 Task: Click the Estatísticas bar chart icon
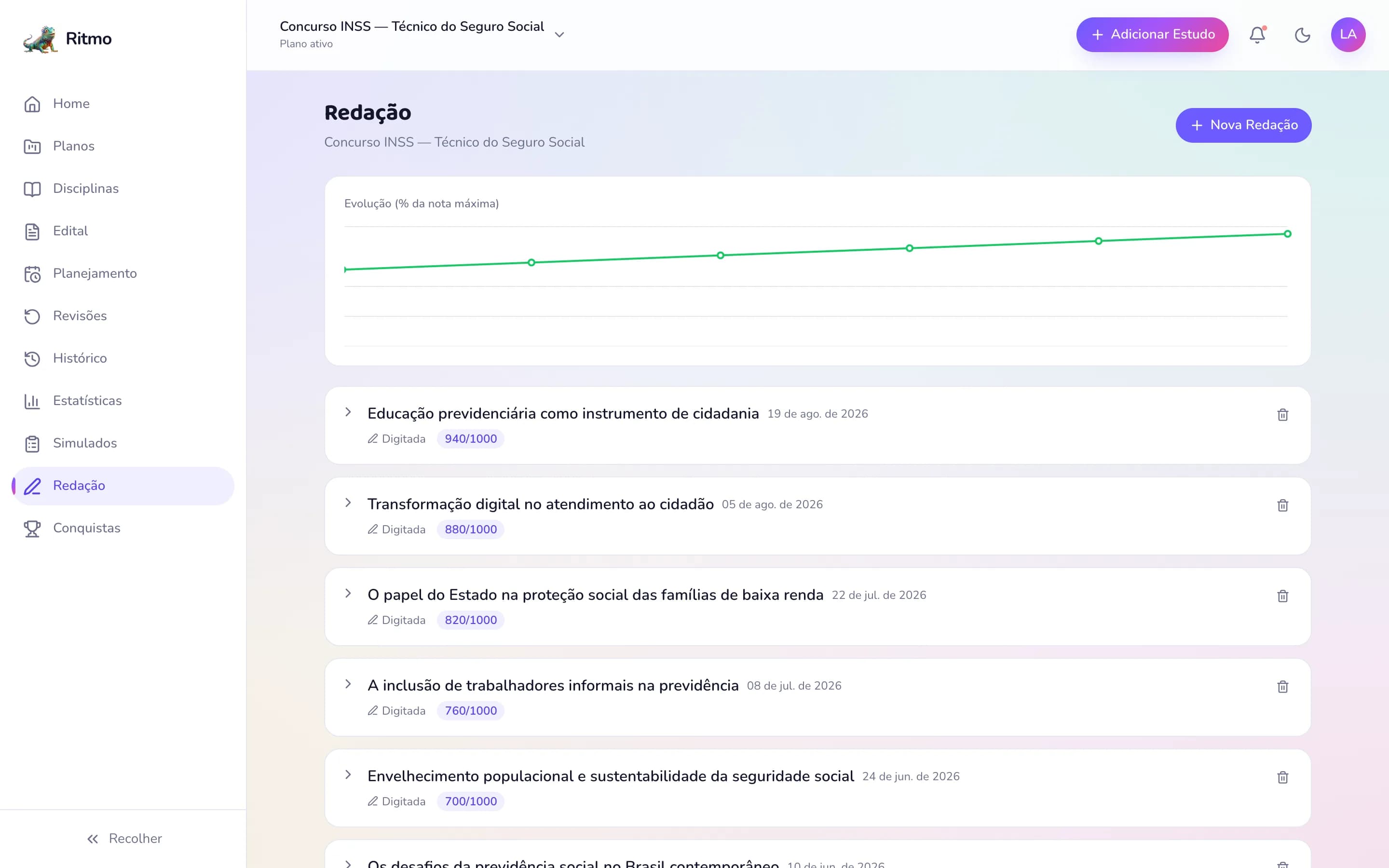32,401
